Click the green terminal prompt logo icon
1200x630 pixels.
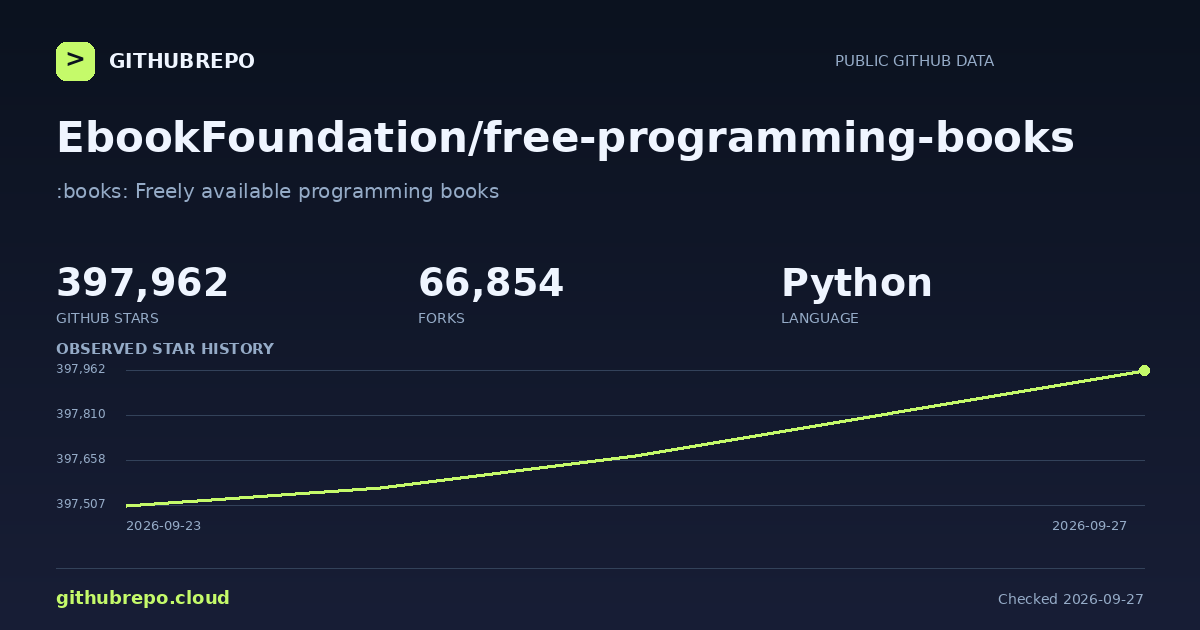(75, 61)
